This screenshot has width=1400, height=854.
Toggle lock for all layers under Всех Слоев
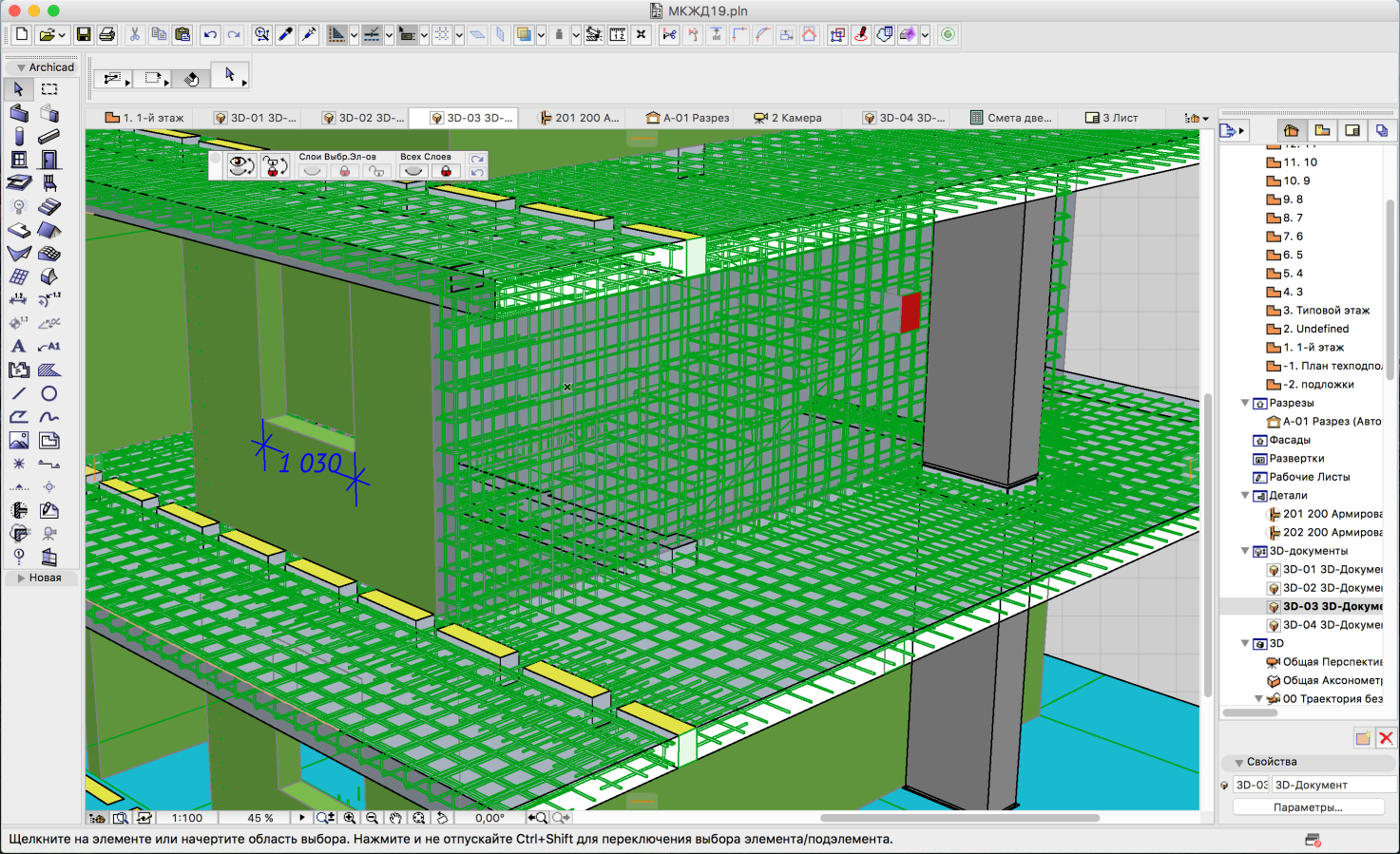point(446,171)
